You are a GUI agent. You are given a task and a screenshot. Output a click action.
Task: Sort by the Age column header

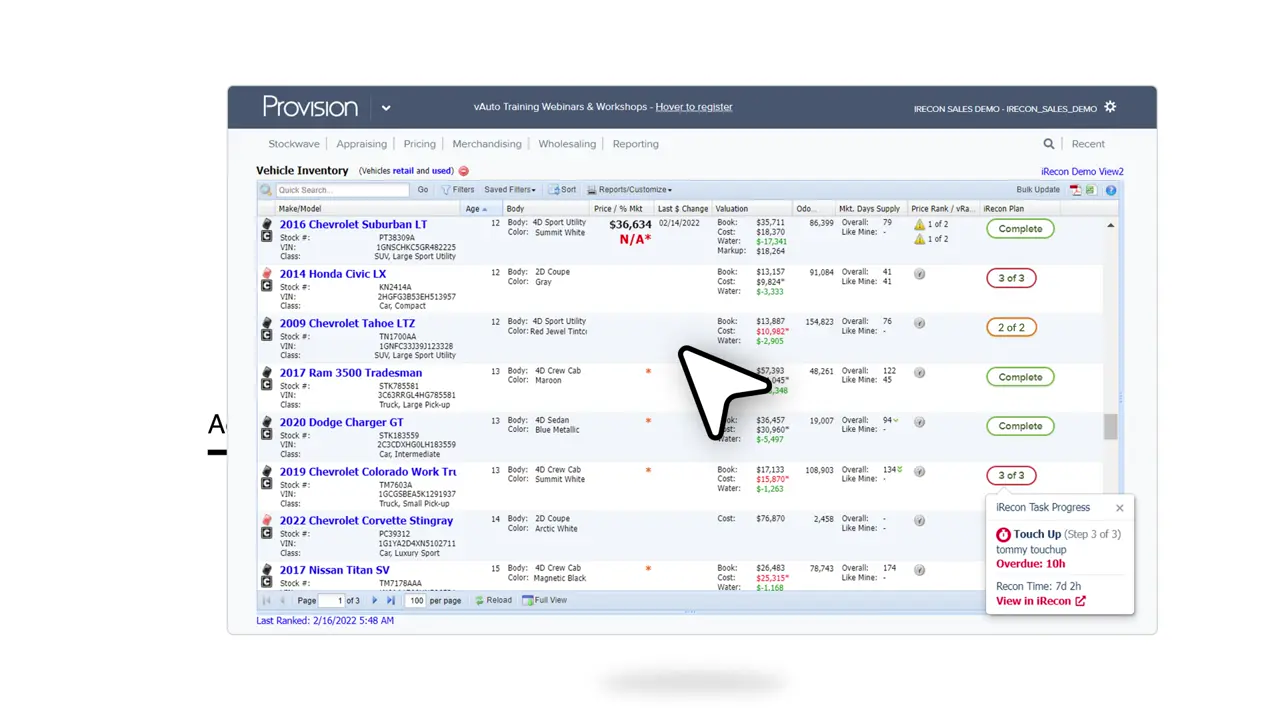coord(475,209)
